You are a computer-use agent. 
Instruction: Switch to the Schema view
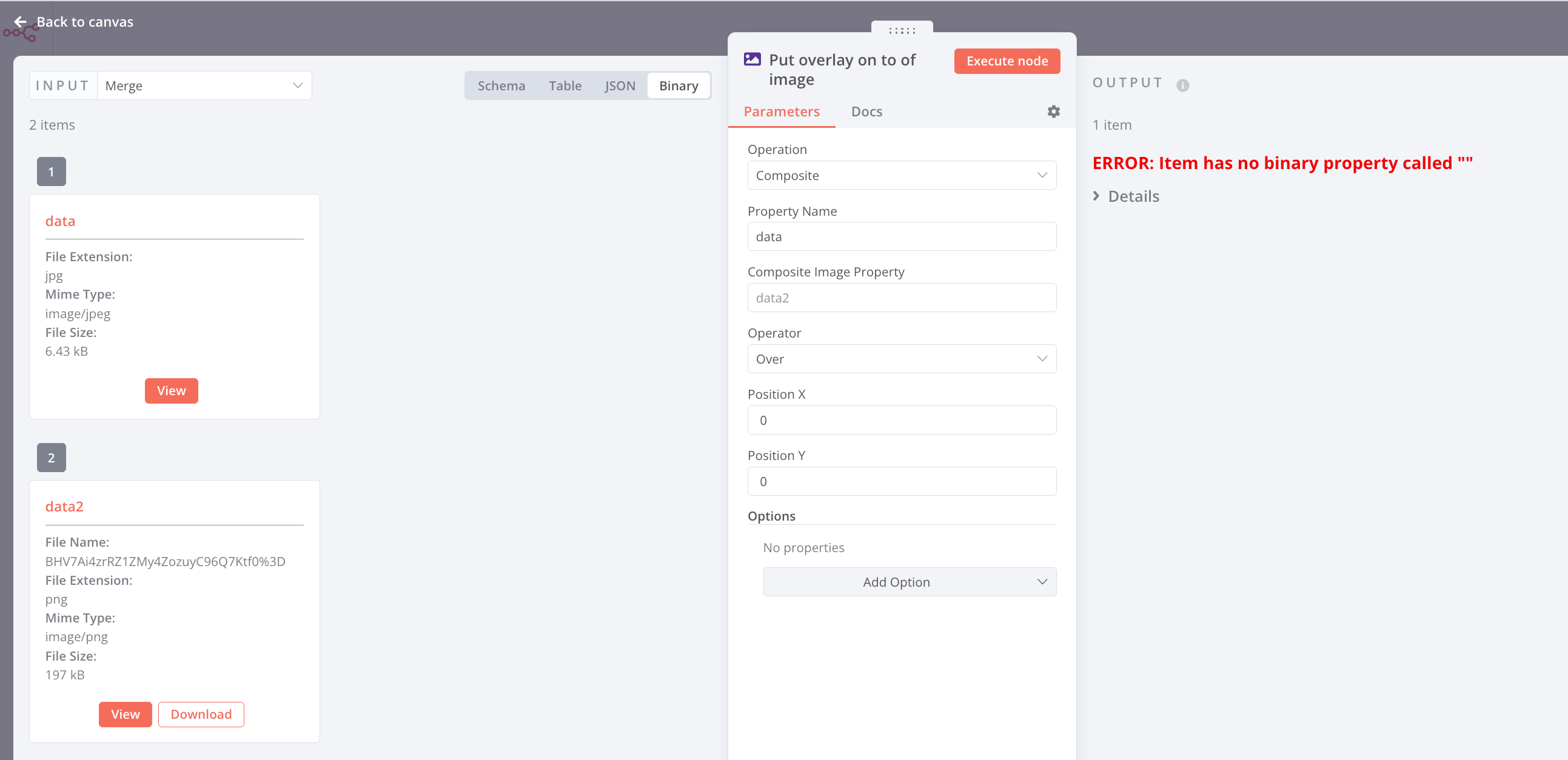pyautogui.click(x=501, y=86)
